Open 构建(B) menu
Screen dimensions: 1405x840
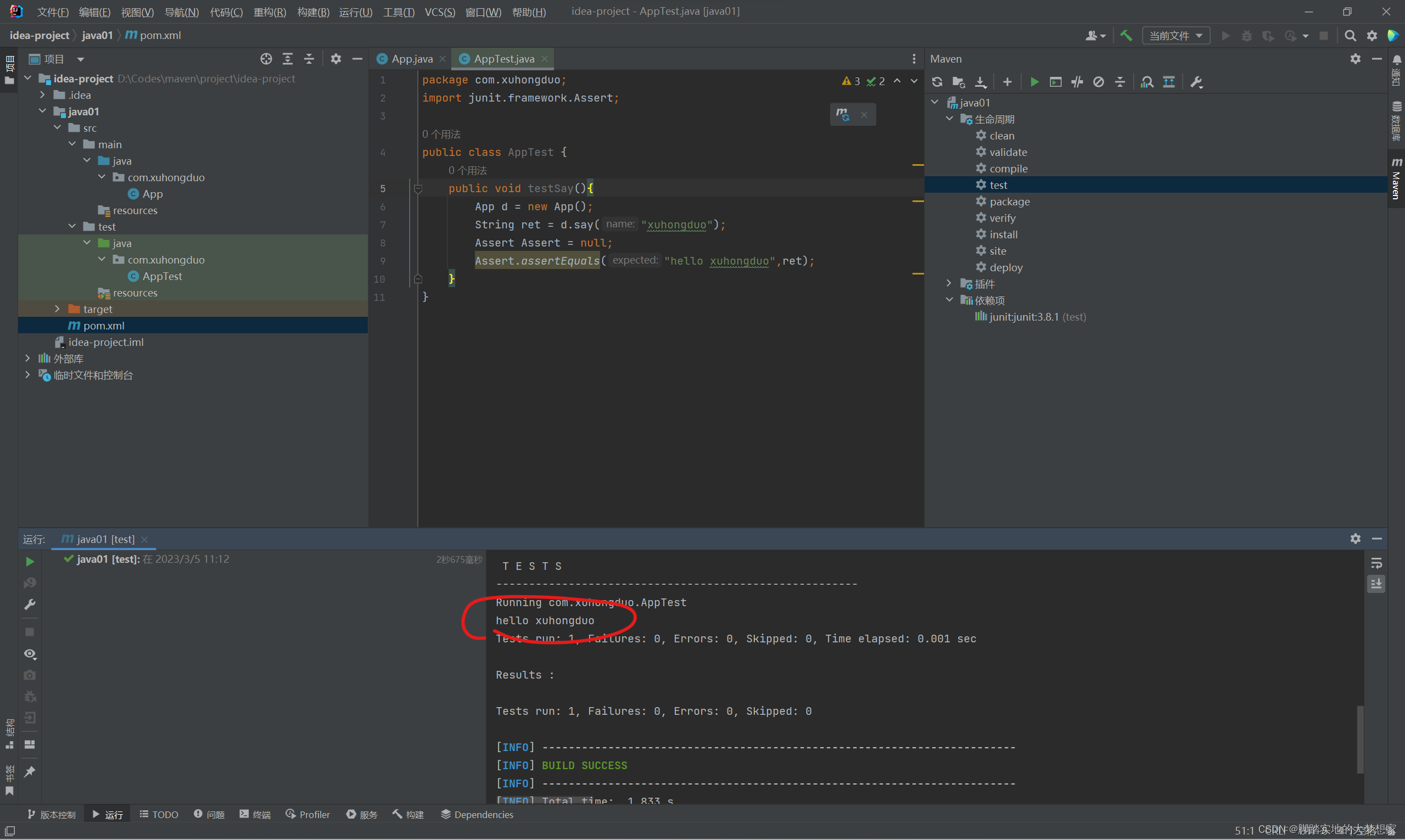313,12
